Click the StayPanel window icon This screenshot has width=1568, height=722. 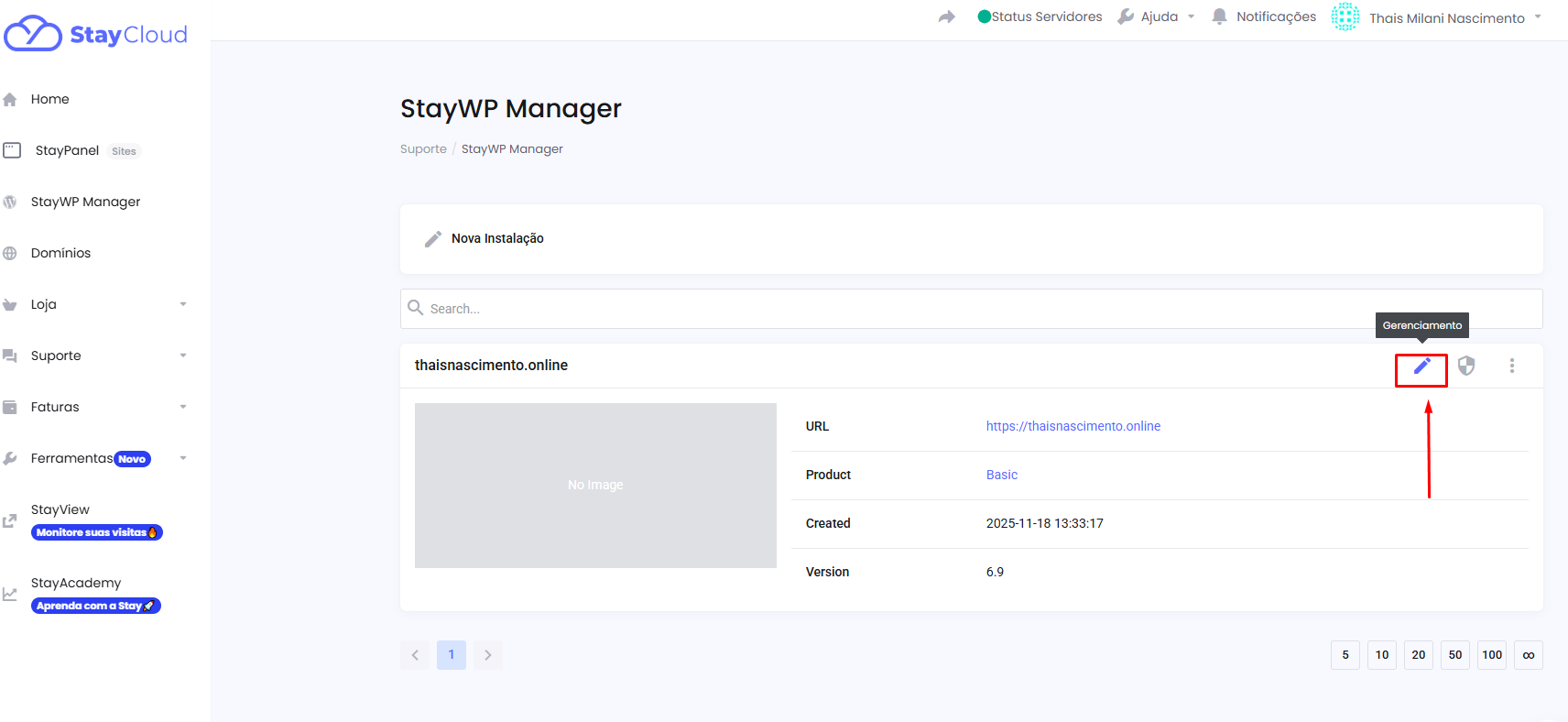pos(12,150)
